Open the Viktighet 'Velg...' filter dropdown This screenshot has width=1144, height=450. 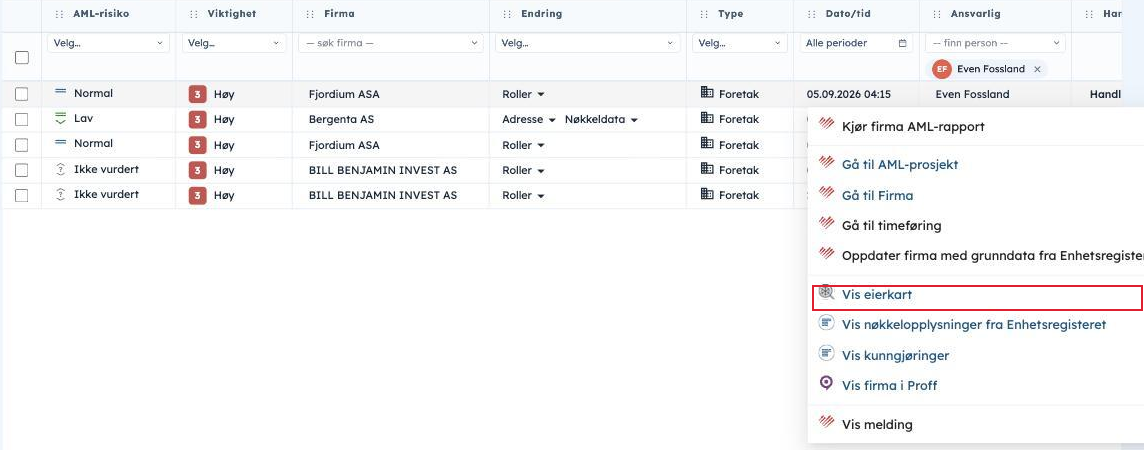click(x=233, y=43)
